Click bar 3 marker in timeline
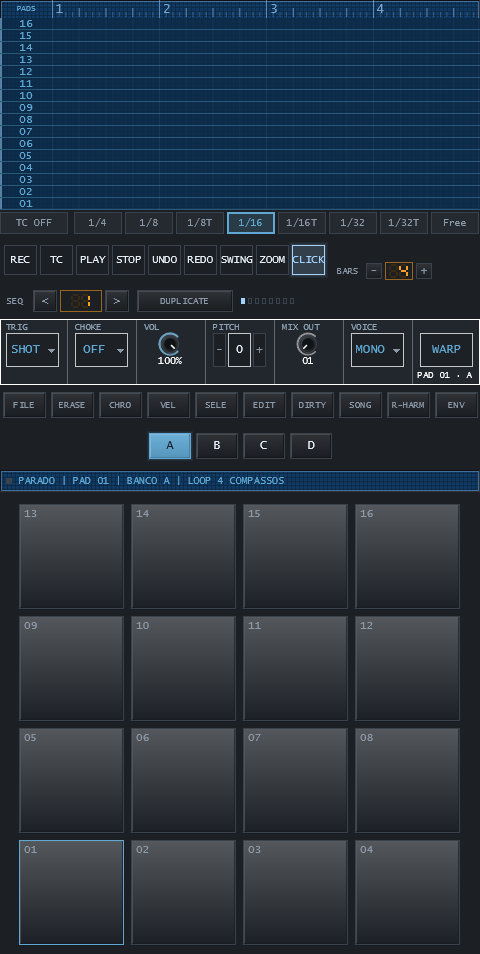Image resolution: width=480 pixels, height=954 pixels. 274,9
